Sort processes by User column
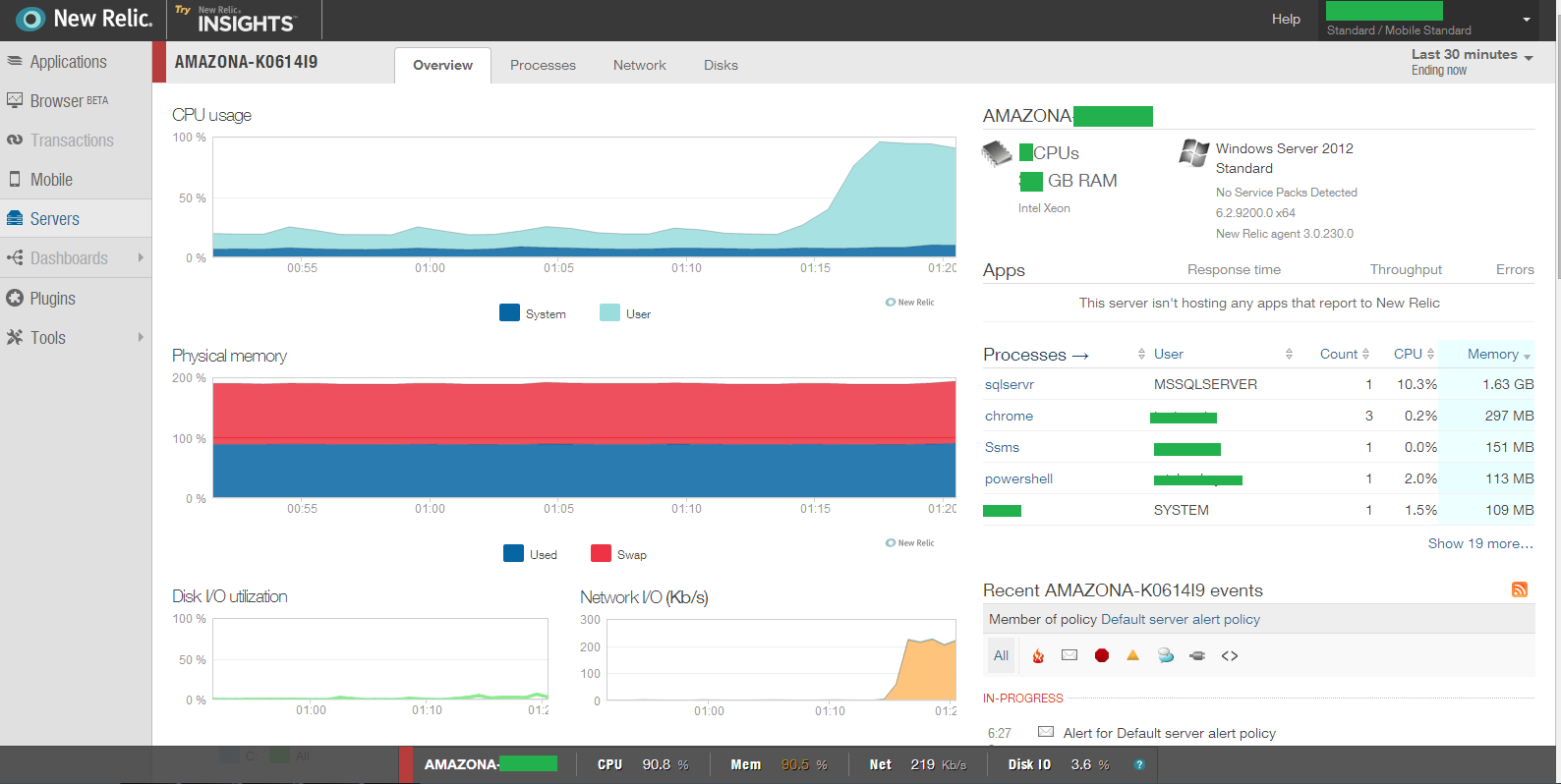Viewport: 1561px width, 784px height. [1169, 354]
